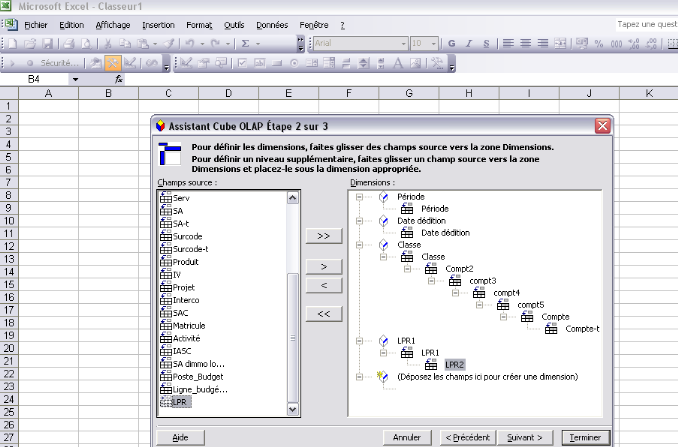
Task: Open the Name Box dropdown arrow
Action: click(x=74, y=79)
